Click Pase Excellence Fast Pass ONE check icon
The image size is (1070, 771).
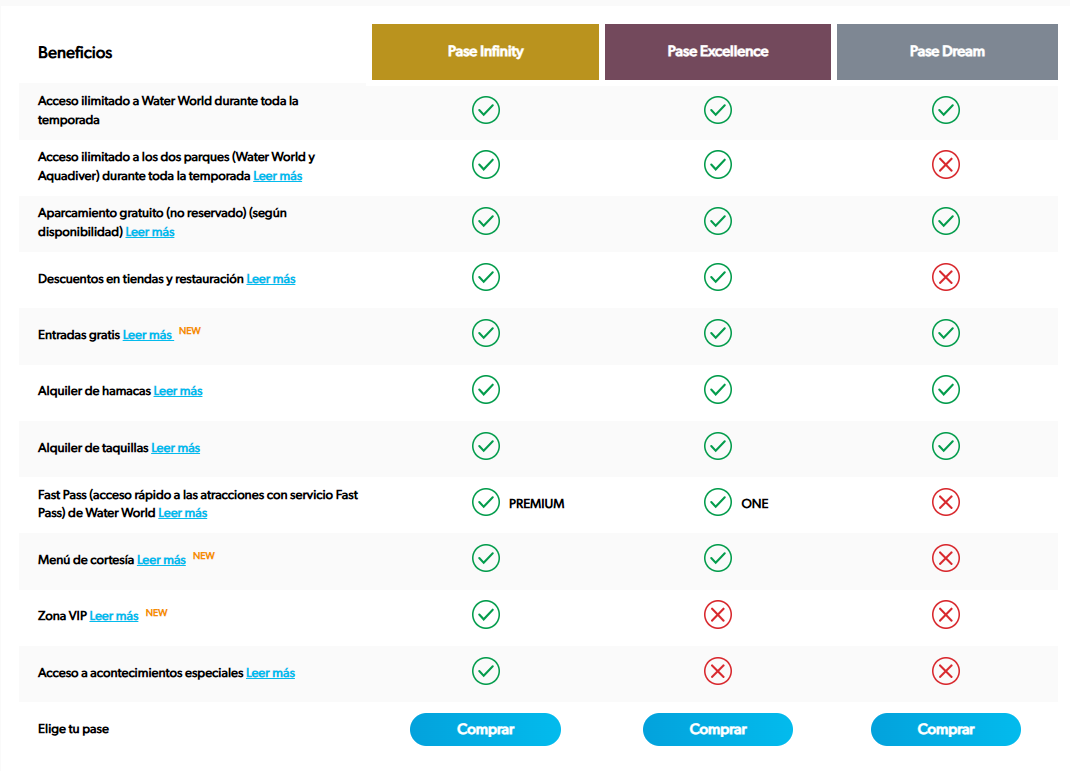pyautogui.click(x=717, y=502)
